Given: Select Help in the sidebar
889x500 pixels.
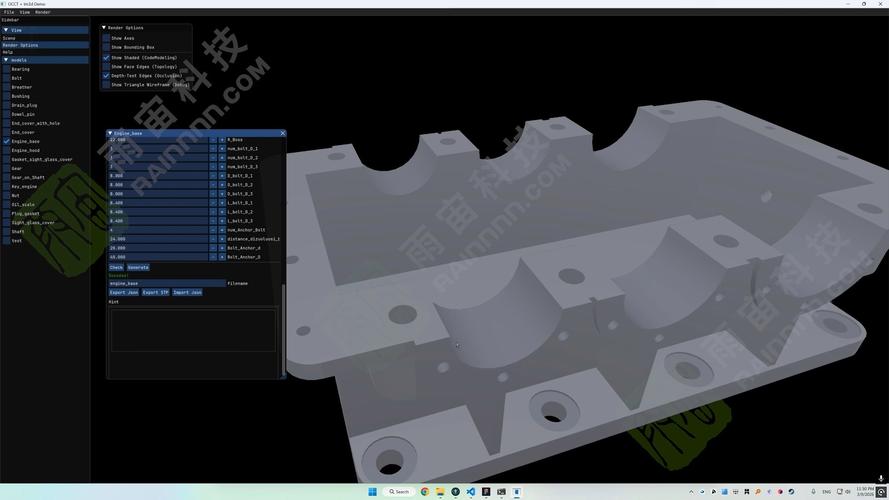Looking at the screenshot, I should 44,52.
